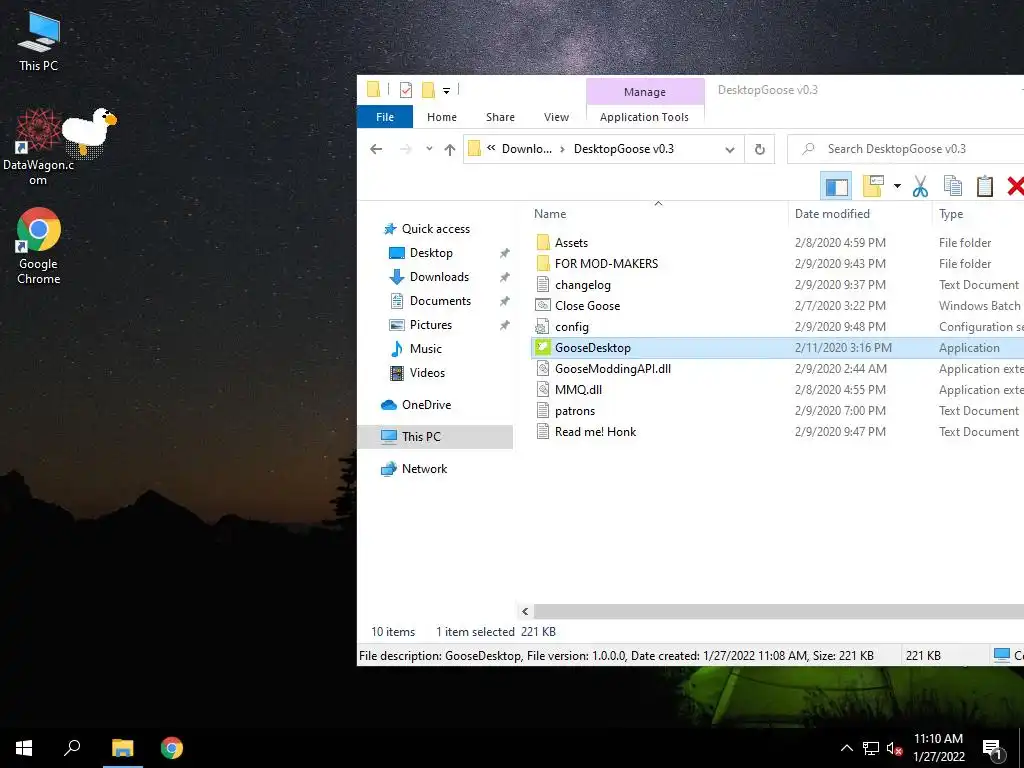
Task: Toggle the preview pane icon
Action: 837,187
